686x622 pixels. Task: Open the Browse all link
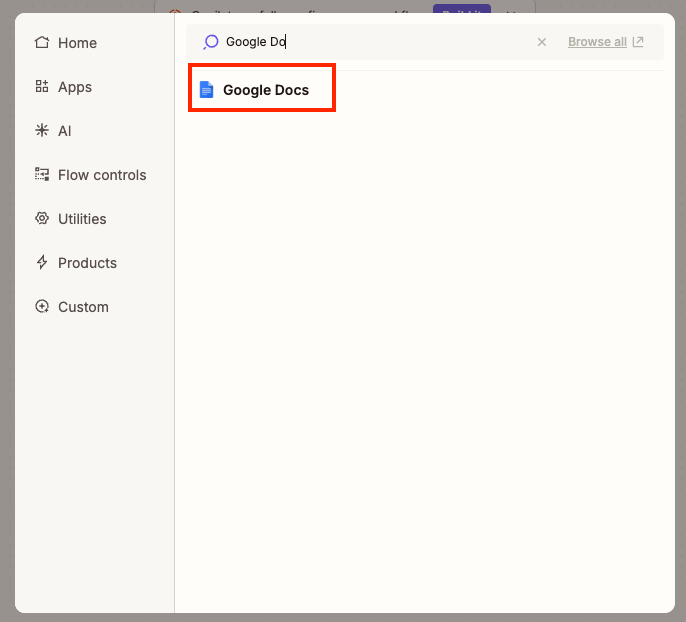(597, 42)
